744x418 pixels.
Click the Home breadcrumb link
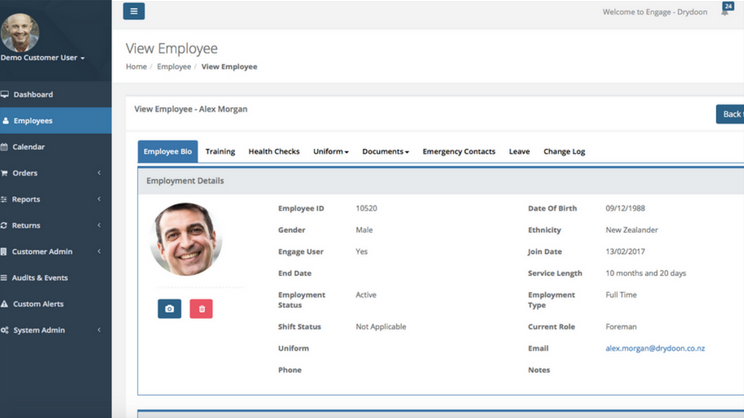pyautogui.click(x=136, y=67)
